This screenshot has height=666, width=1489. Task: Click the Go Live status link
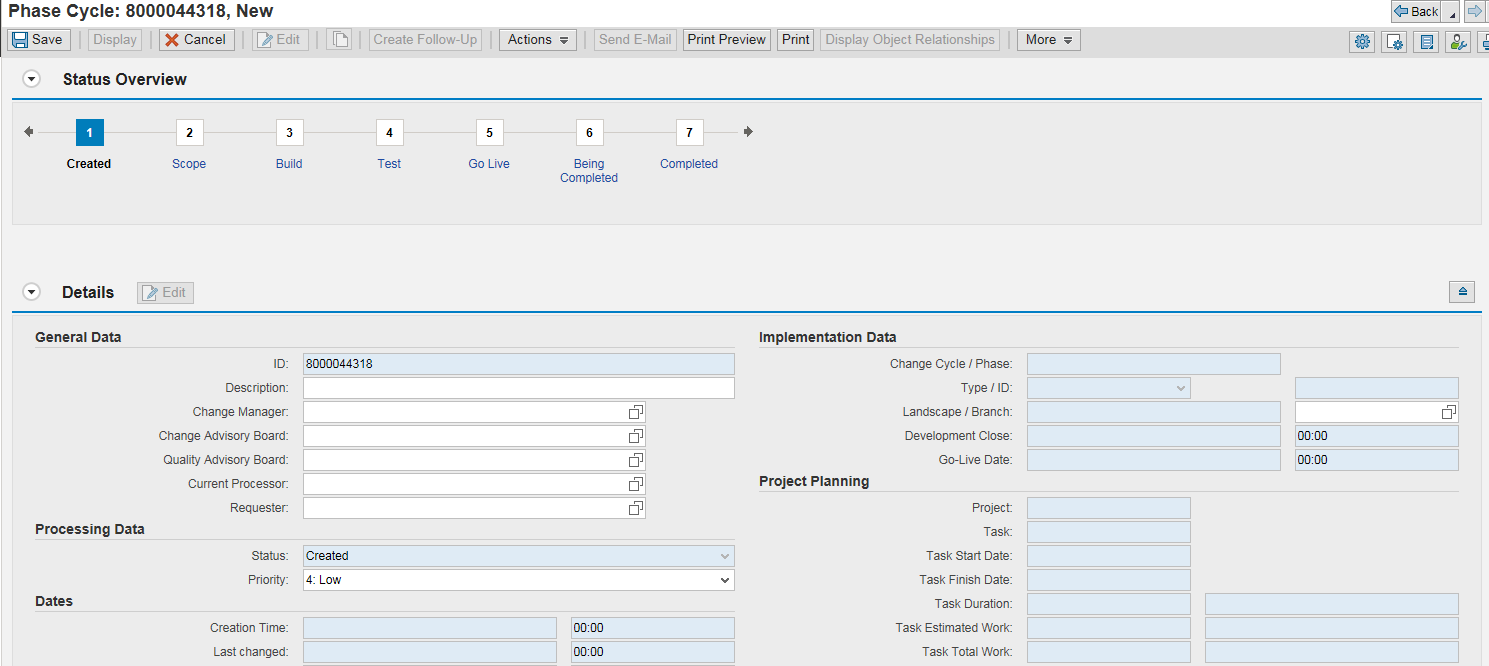(x=489, y=164)
